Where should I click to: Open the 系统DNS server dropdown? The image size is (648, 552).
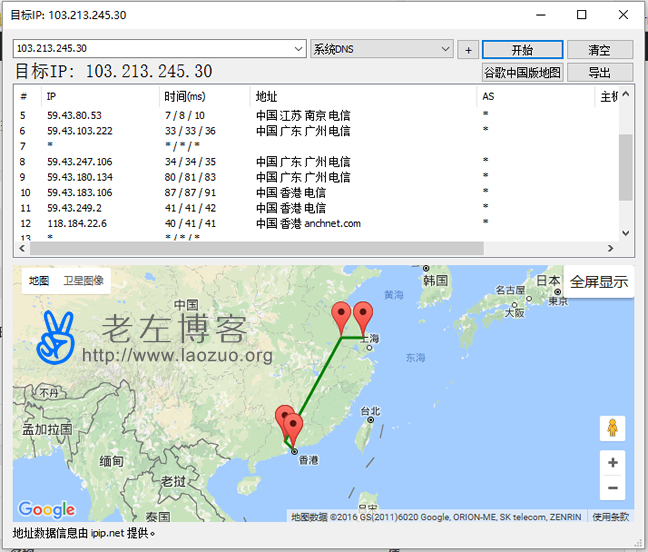point(446,49)
